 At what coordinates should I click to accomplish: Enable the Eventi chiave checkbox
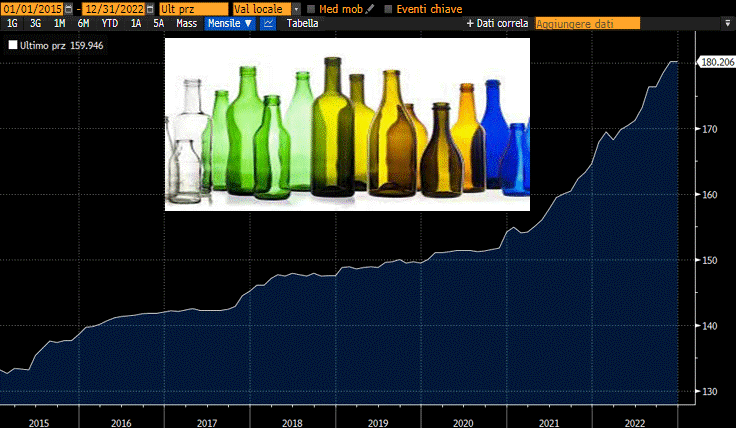click(x=388, y=9)
